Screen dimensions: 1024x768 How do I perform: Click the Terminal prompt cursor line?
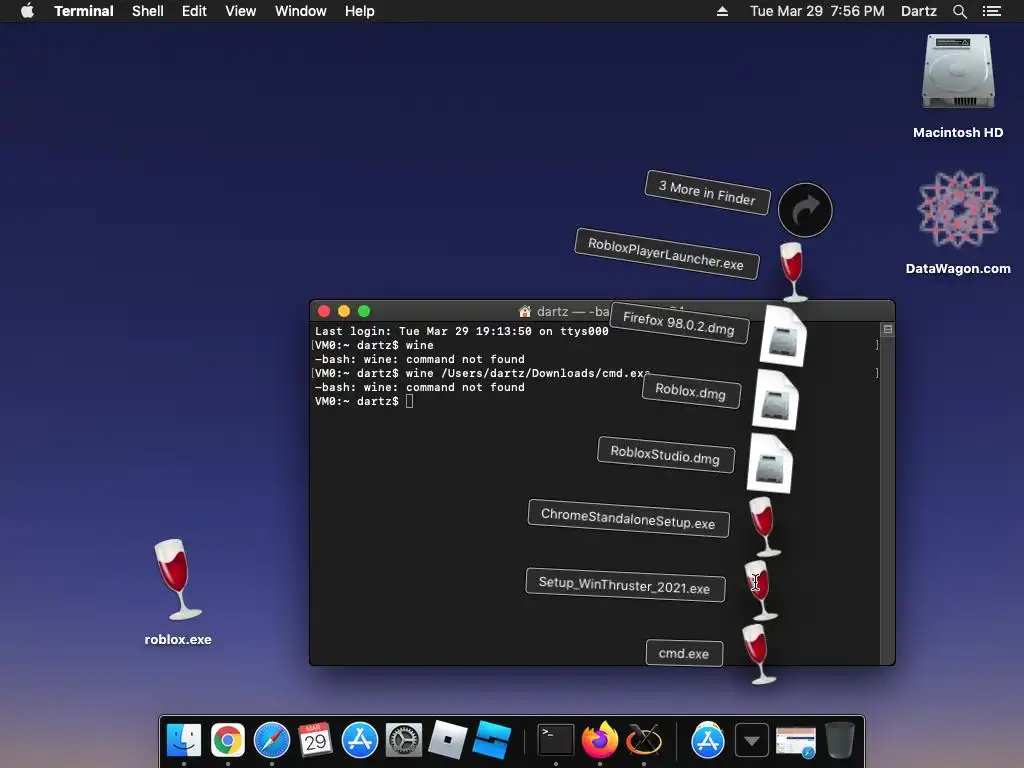point(364,401)
